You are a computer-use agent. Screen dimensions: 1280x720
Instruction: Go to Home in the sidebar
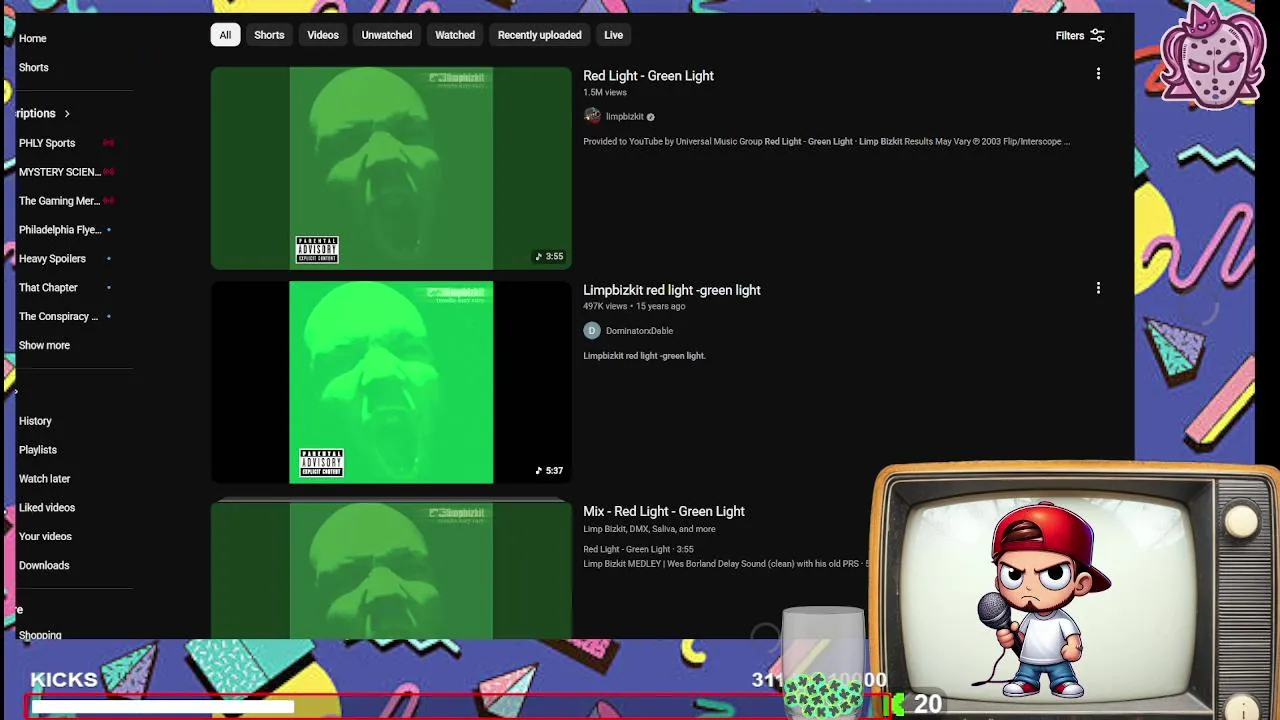(32, 38)
